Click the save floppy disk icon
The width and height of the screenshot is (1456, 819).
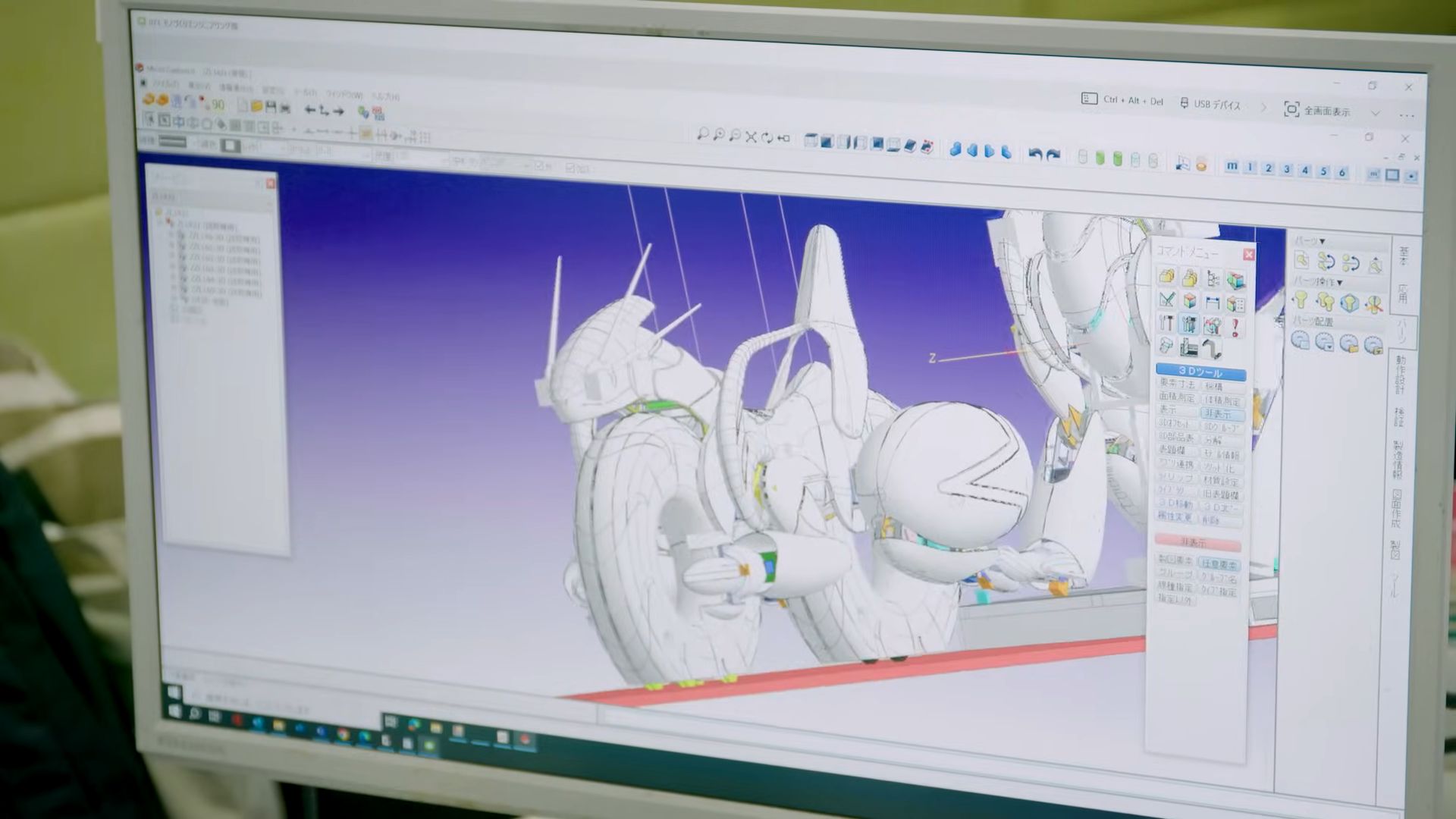click(x=271, y=107)
